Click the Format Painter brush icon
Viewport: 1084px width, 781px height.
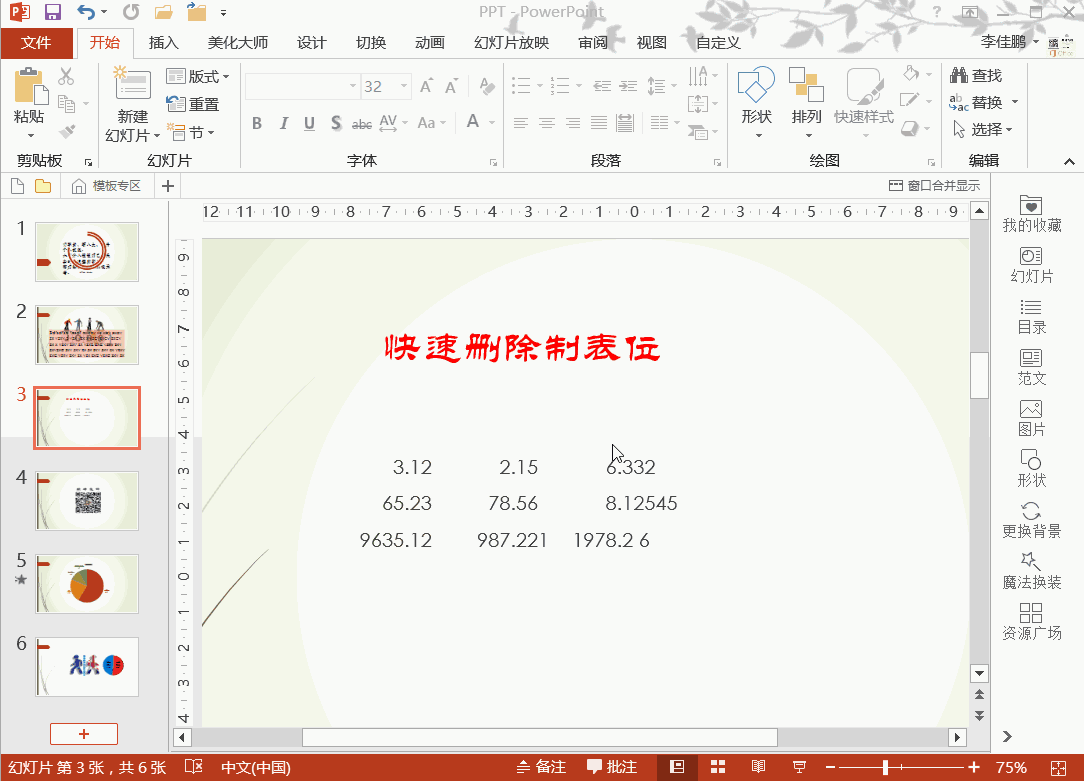click(x=66, y=131)
